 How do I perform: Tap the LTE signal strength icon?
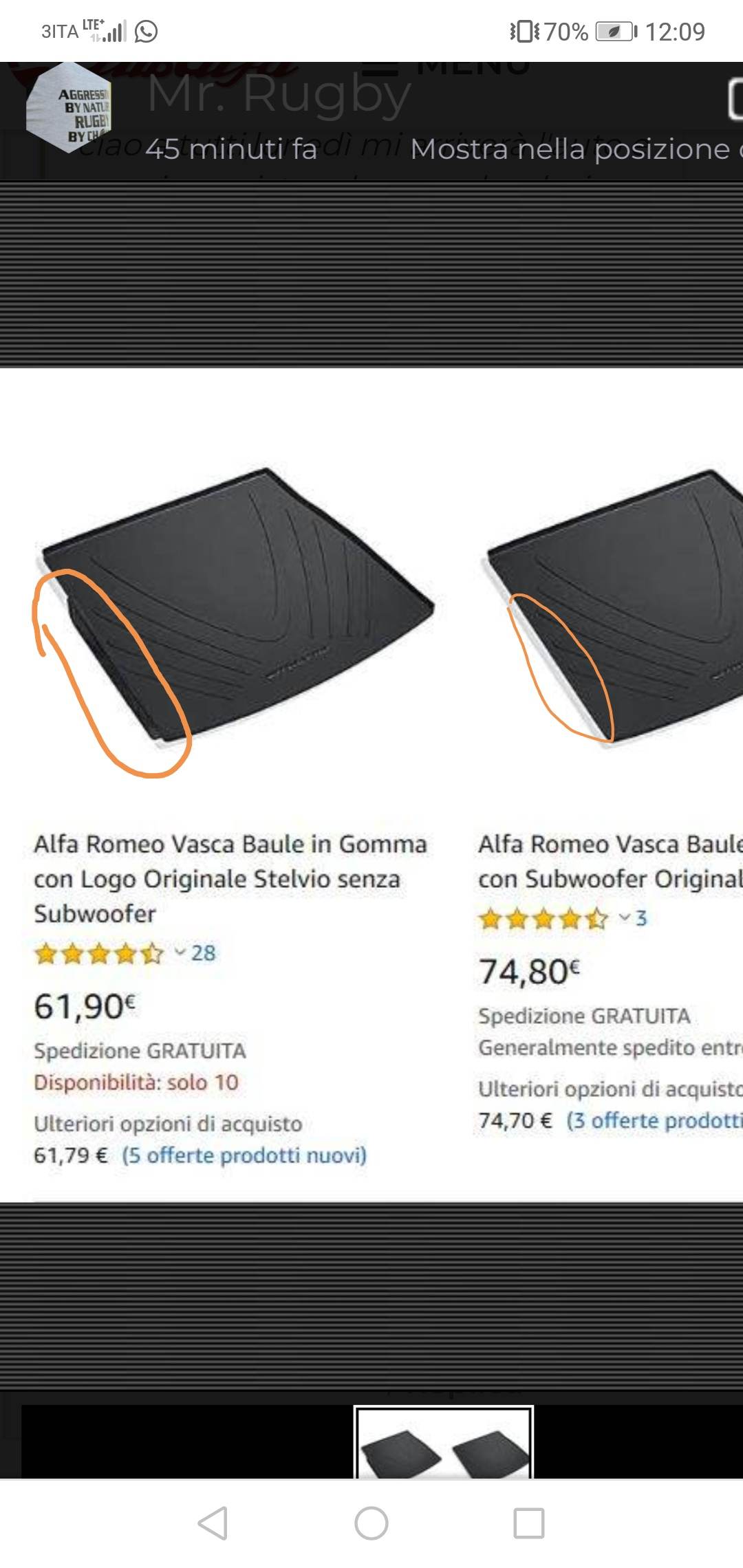coord(105,31)
